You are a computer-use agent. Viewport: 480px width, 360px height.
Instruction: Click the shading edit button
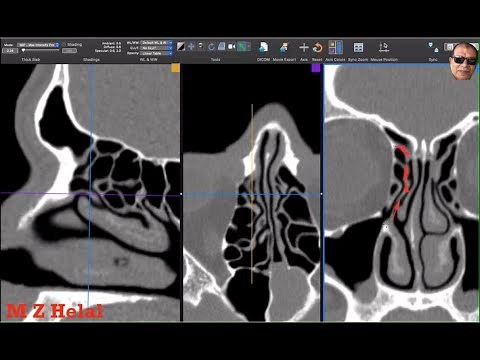pos(69,51)
